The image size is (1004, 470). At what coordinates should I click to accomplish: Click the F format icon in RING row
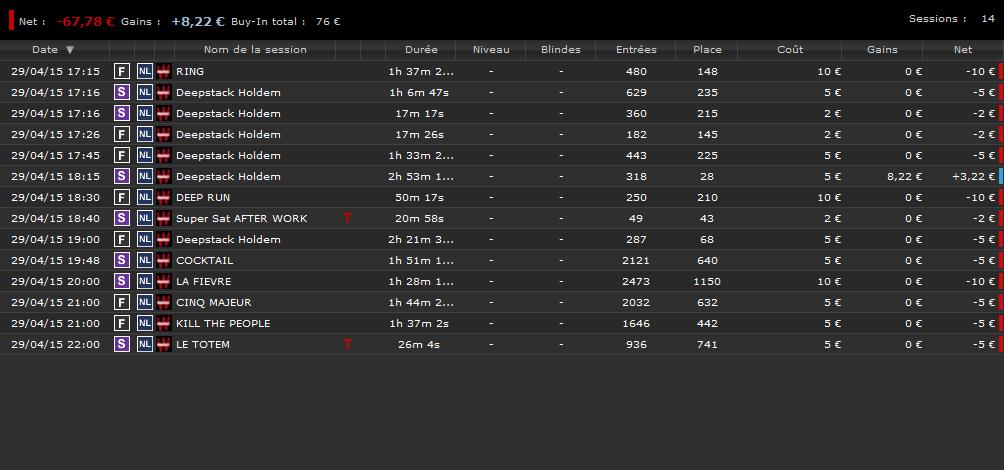tap(122, 71)
